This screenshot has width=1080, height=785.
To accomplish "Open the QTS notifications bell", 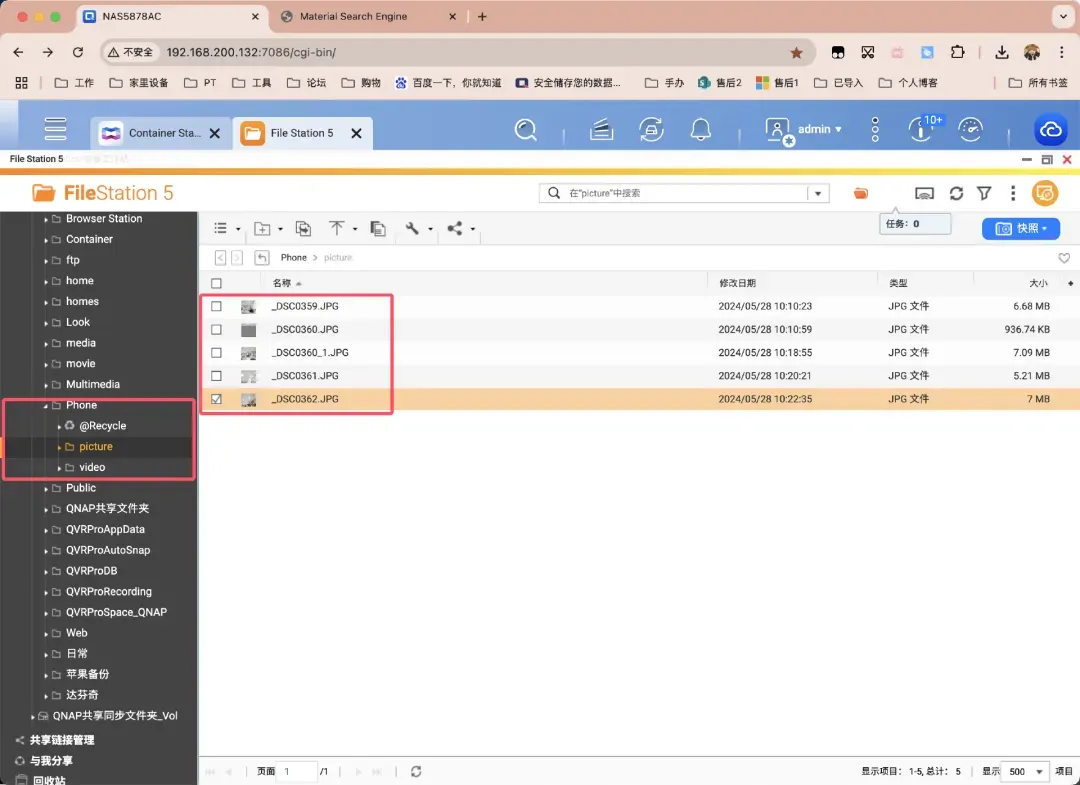I will 701,129.
